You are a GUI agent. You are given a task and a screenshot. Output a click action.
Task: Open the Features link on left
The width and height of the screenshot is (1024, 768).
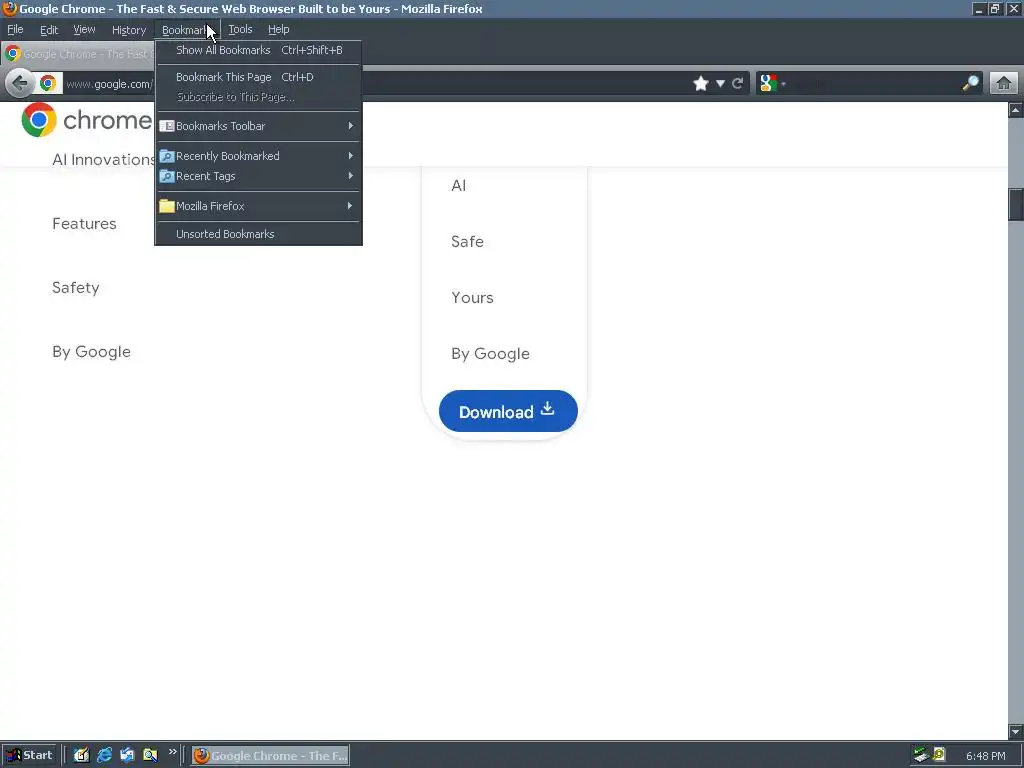(x=84, y=224)
